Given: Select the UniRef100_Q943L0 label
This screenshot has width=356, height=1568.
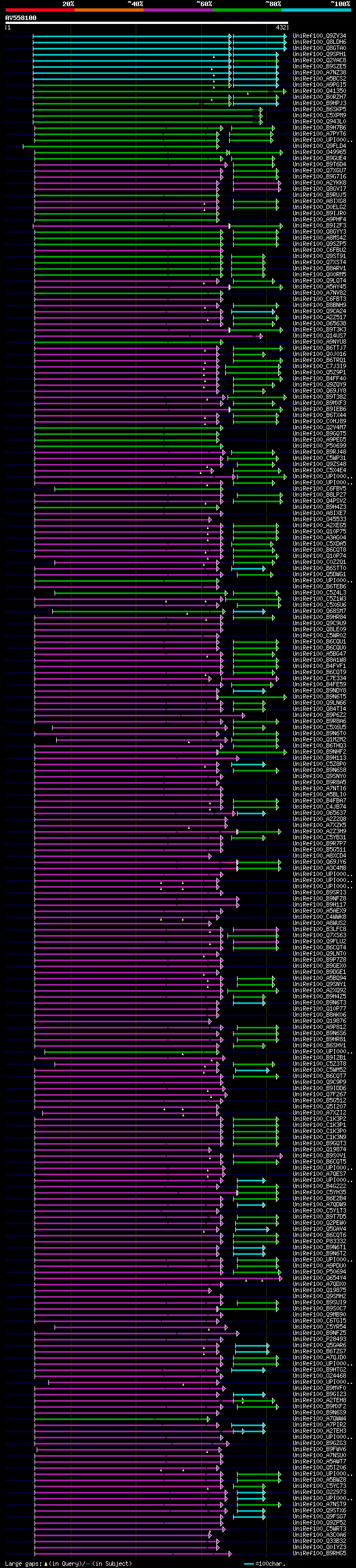Looking at the screenshot, I should 319,122.
